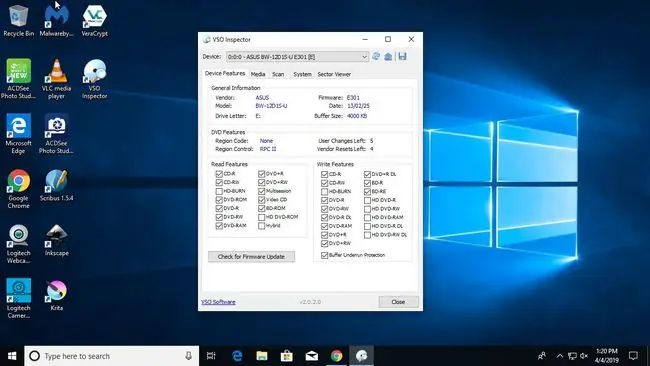The height and width of the screenshot is (366, 650).
Task: Open the Krita desktop shortcut
Action: pos(56,295)
